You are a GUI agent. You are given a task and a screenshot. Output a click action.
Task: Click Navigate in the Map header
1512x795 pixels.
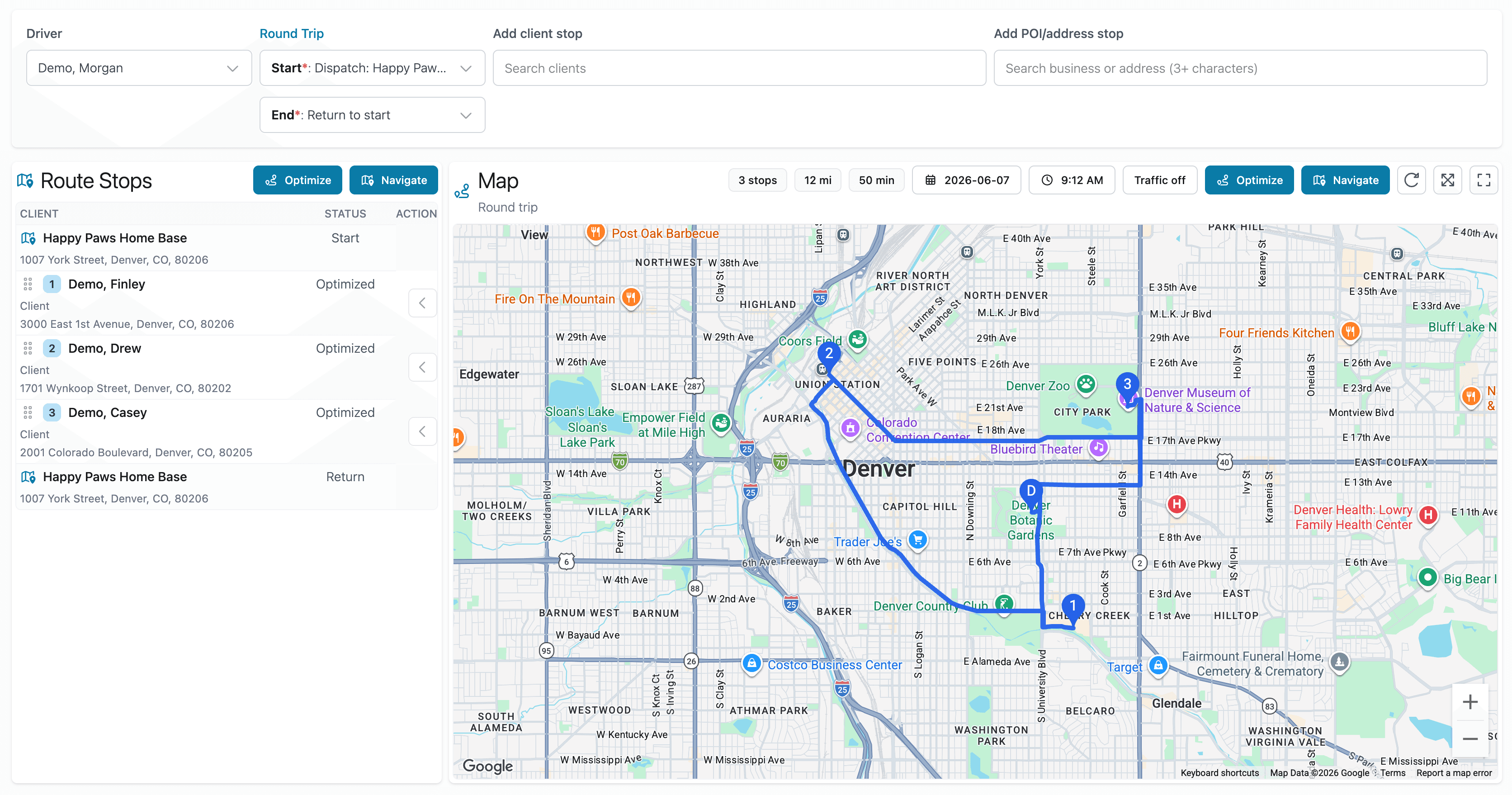click(1345, 180)
